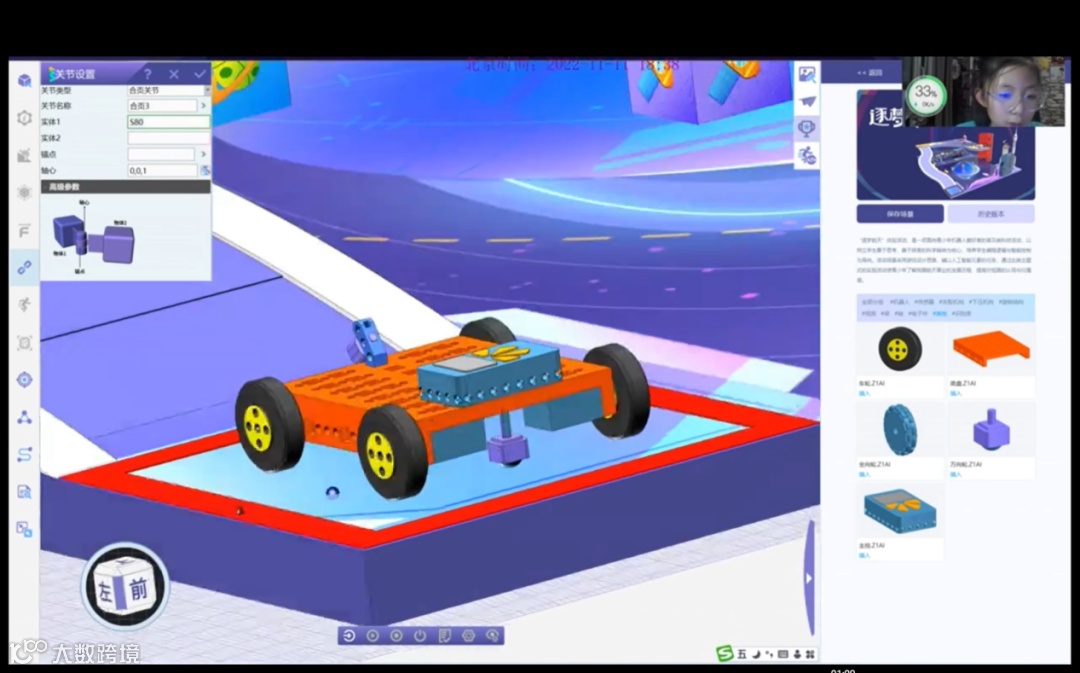The height and width of the screenshot is (673, 1080).
Task: Close the 关节设置 panel with X
Action: click(174, 74)
